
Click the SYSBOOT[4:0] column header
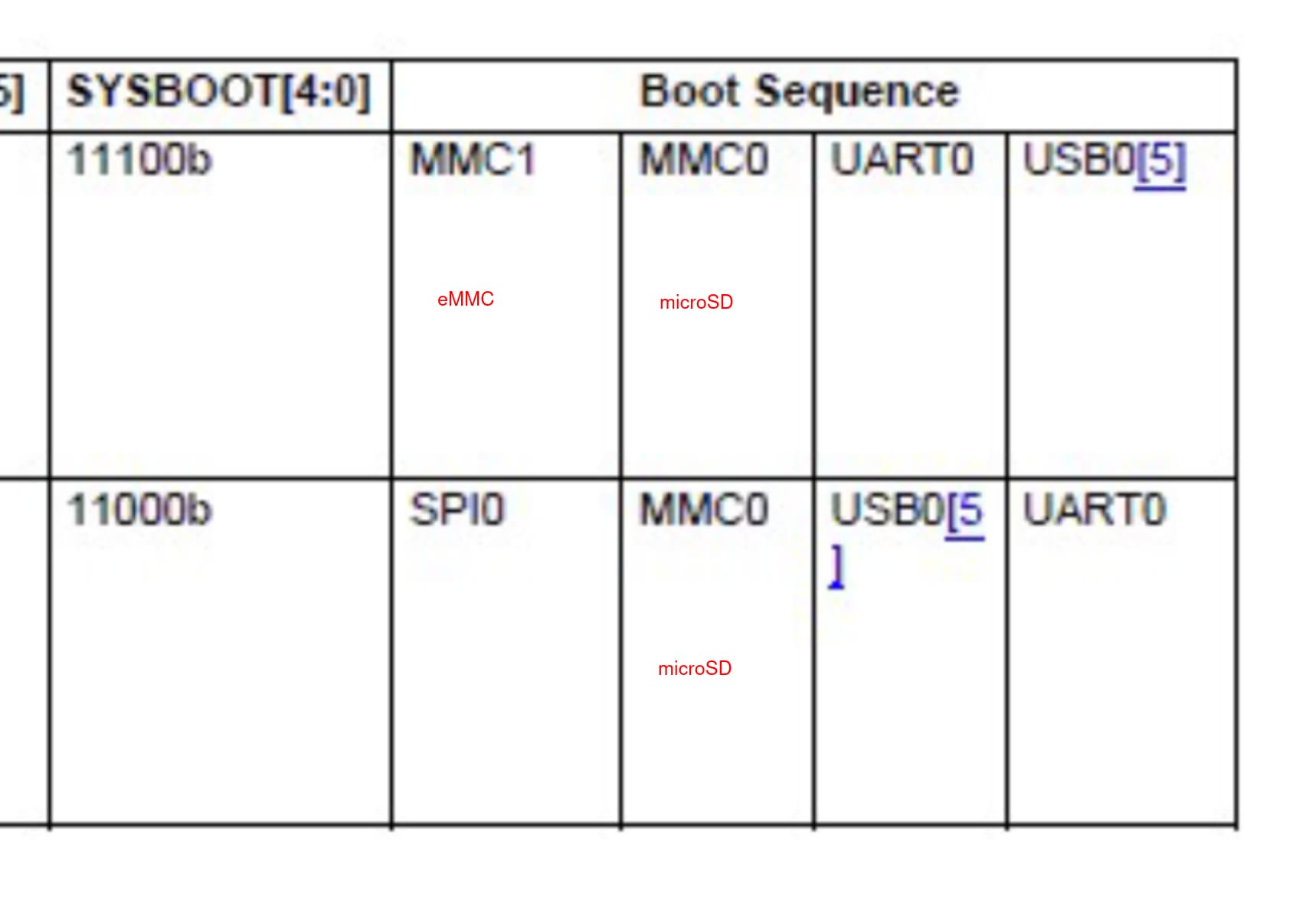point(221,95)
